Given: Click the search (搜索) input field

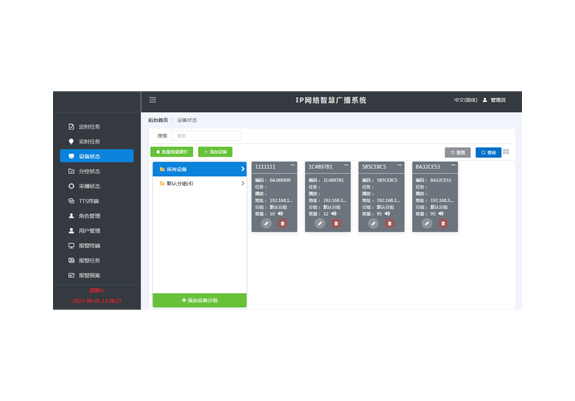Looking at the screenshot, I should tap(206, 136).
